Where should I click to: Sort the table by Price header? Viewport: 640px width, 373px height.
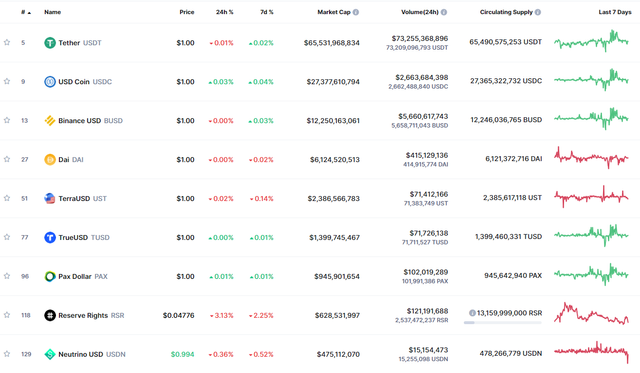point(187,12)
